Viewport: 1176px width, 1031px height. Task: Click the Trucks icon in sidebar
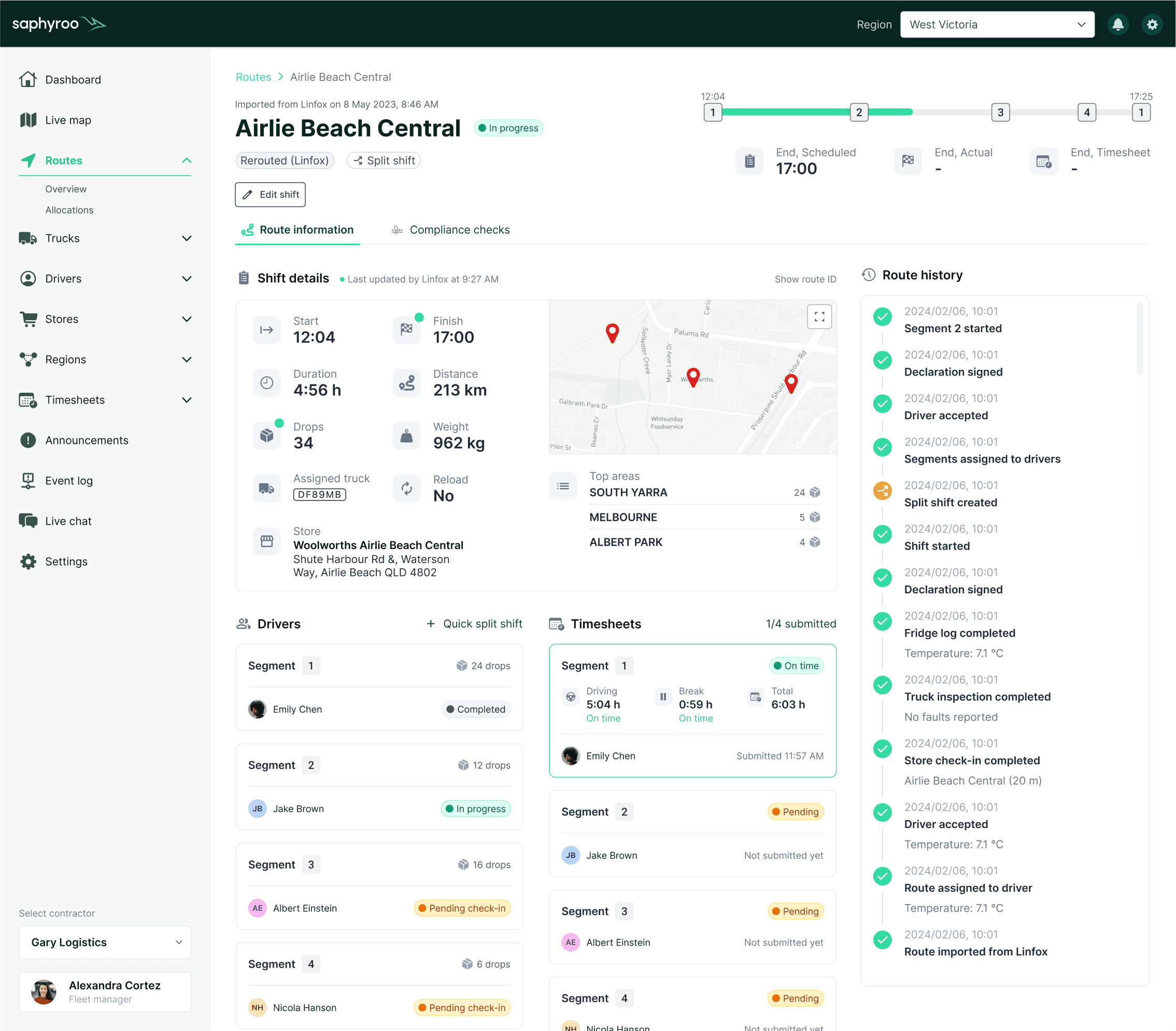27,238
